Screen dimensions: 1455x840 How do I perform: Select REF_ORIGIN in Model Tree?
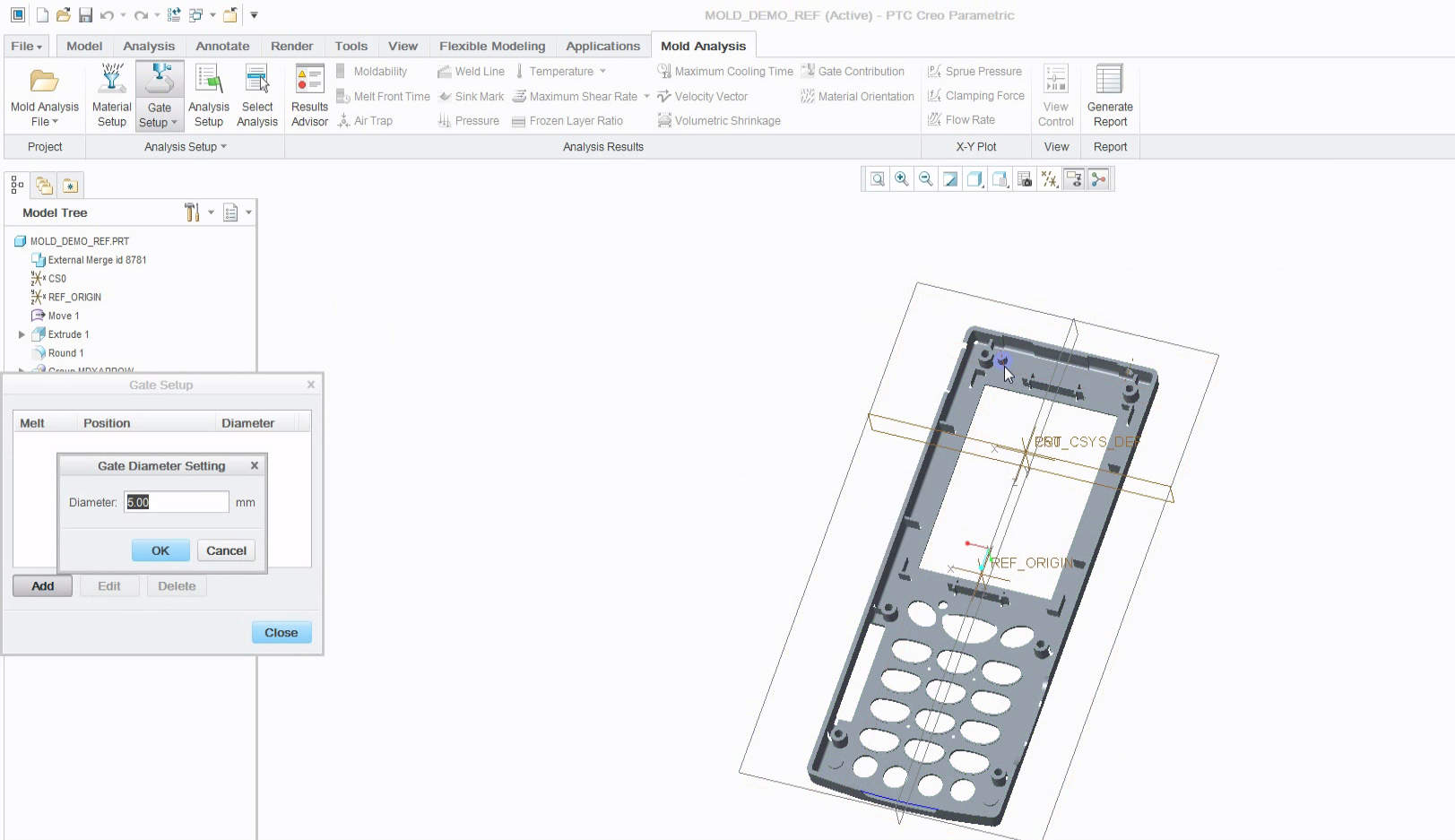pos(74,297)
